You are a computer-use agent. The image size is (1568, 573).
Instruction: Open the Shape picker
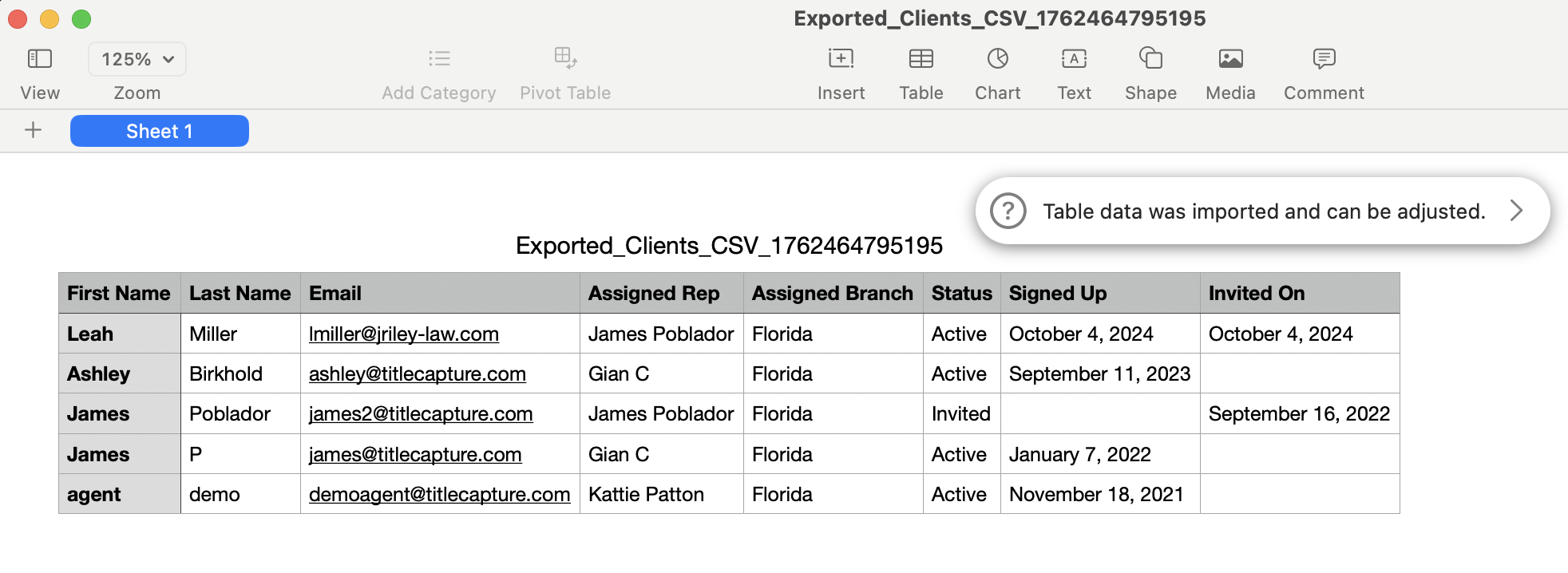pos(1150,59)
